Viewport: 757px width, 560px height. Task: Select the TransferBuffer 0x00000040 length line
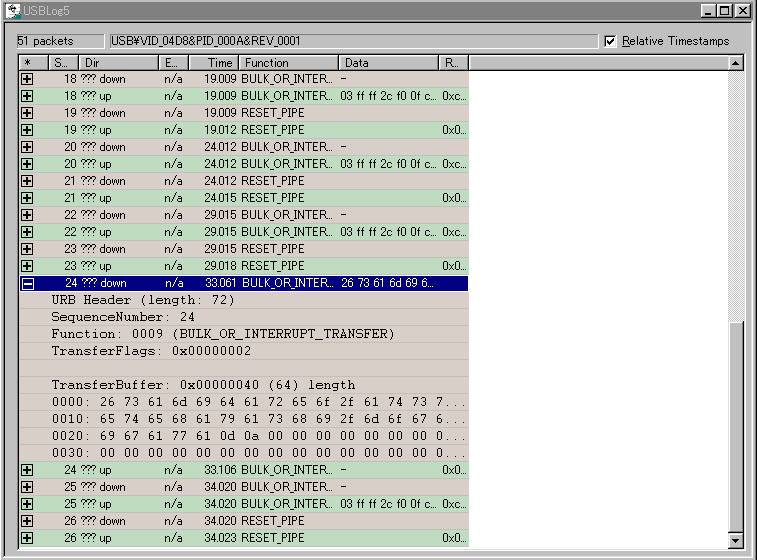203,385
